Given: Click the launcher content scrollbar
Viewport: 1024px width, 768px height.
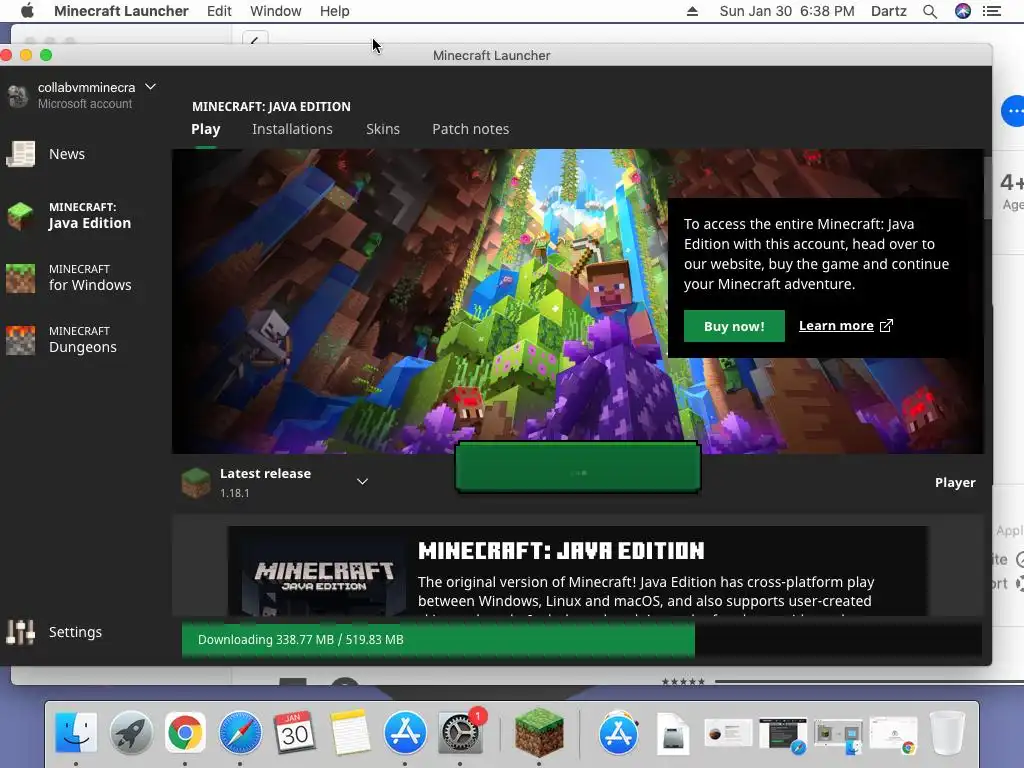Looking at the screenshot, I should (987, 188).
